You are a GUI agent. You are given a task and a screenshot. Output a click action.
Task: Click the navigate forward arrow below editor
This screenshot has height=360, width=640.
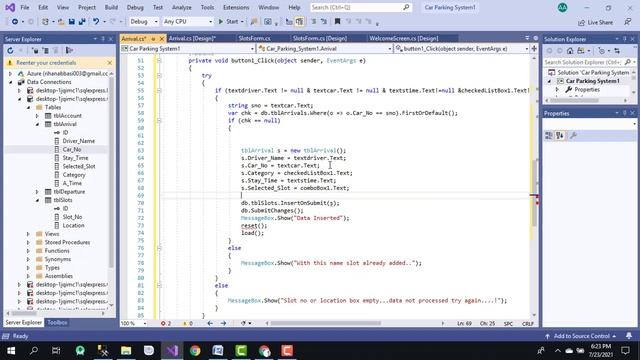click(x=223, y=323)
